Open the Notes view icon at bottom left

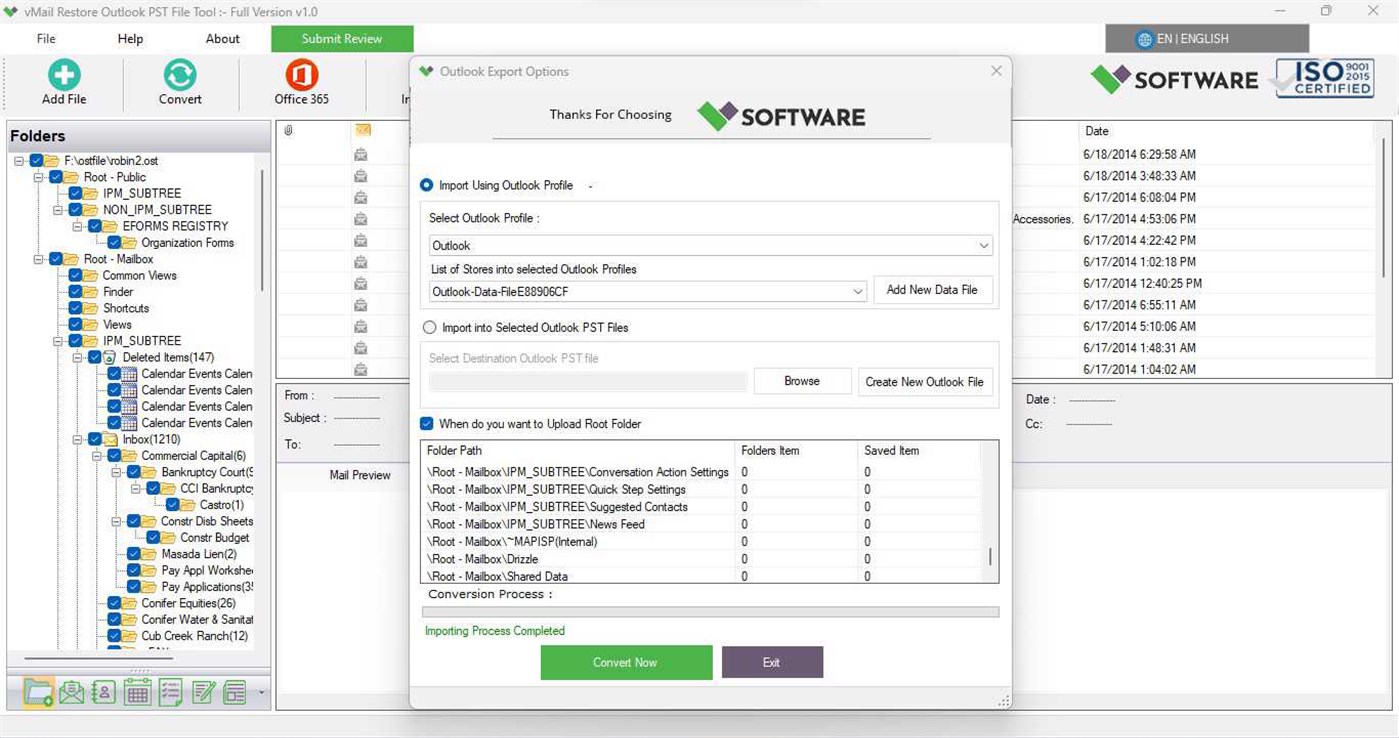(236, 691)
